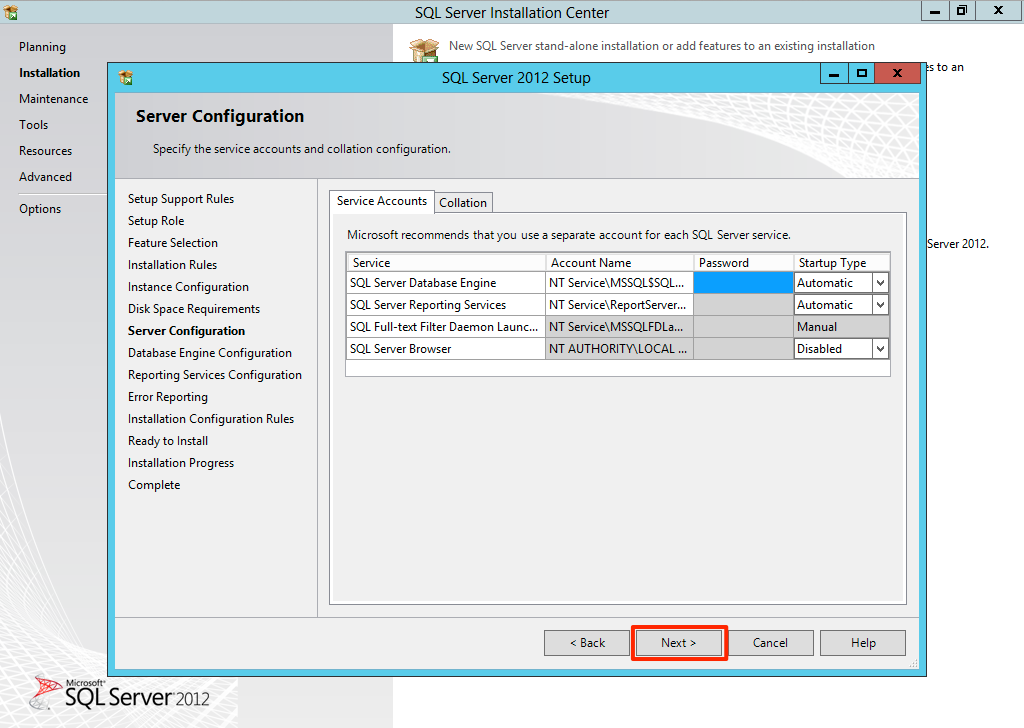The width and height of the screenshot is (1024, 728).
Task: Click Database Engine Configuration step
Action: (x=210, y=353)
